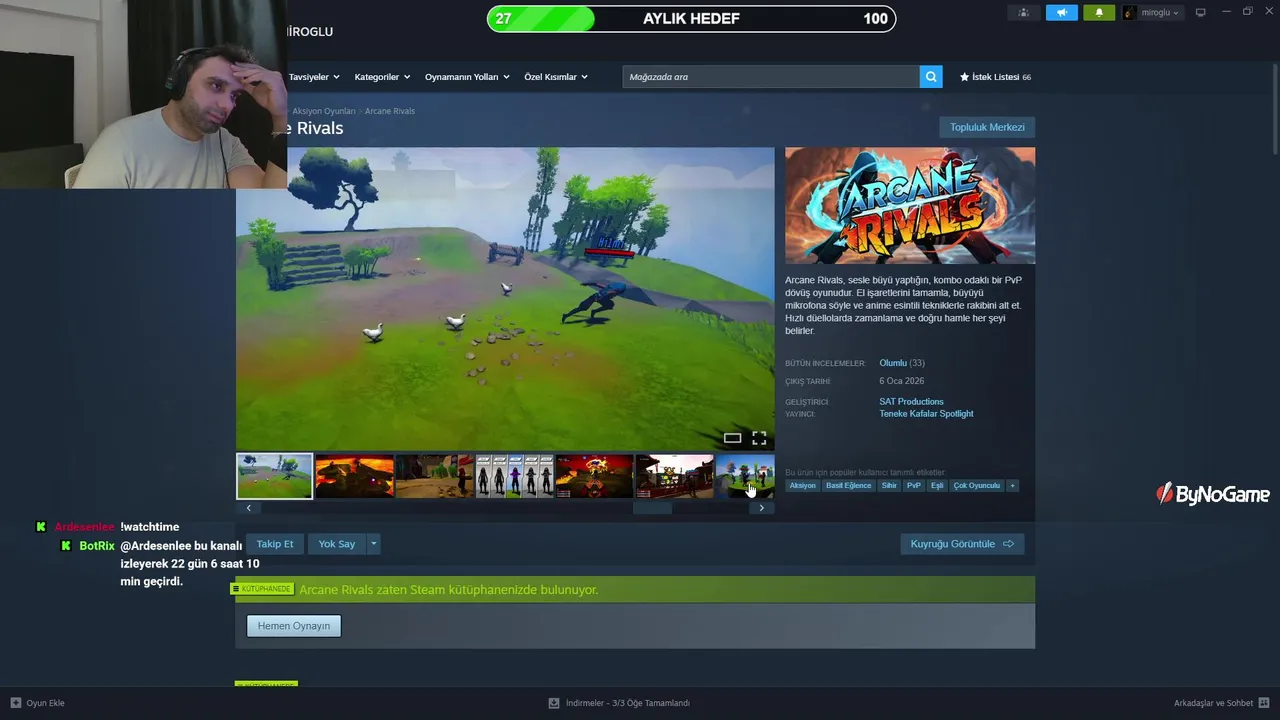Select the lava scene thumbnail
Image resolution: width=1280 pixels, height=720 pixels.
pos(355,476)
